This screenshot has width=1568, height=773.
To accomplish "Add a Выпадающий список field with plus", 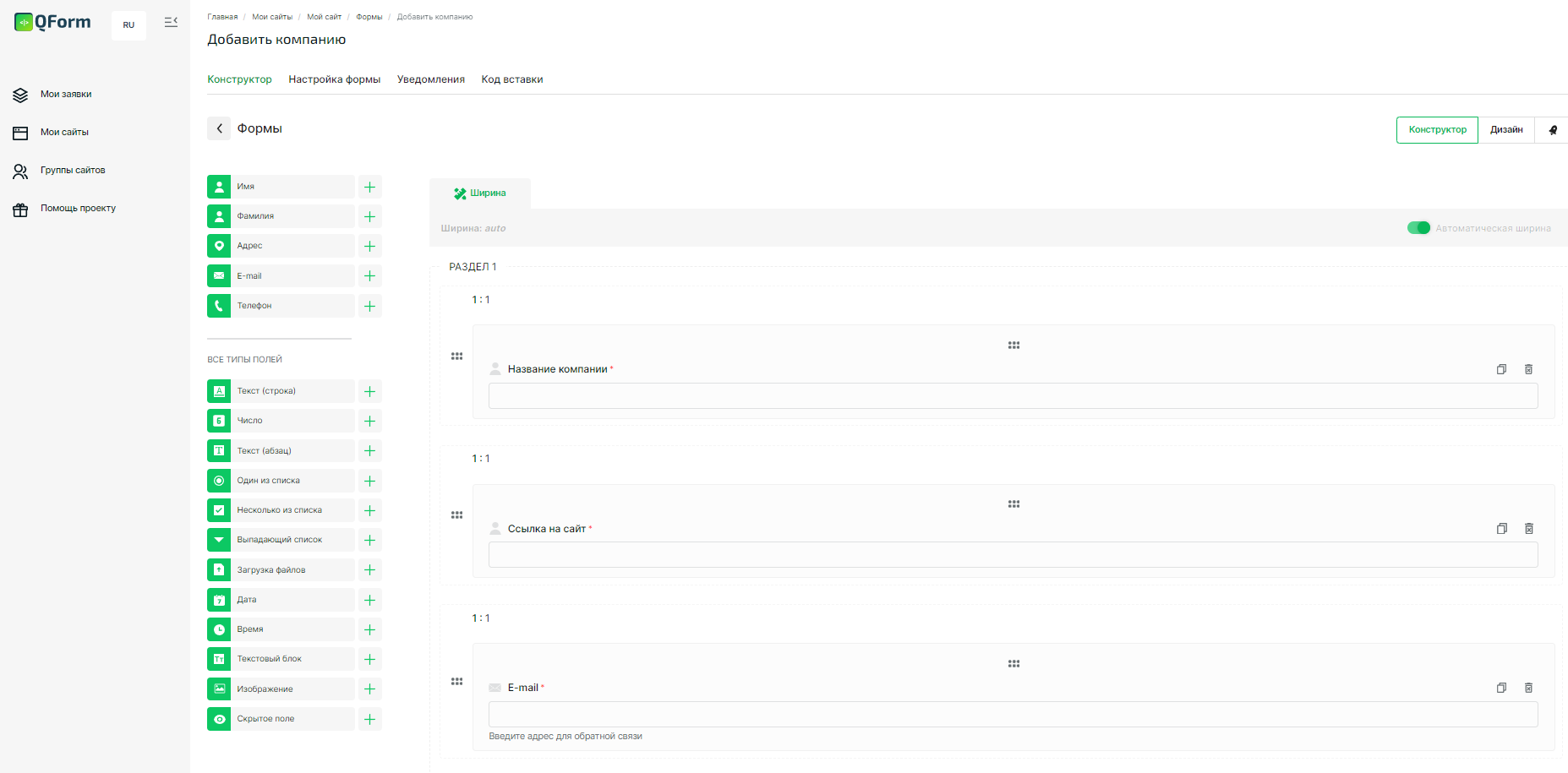I will click(x=369, y=540).
